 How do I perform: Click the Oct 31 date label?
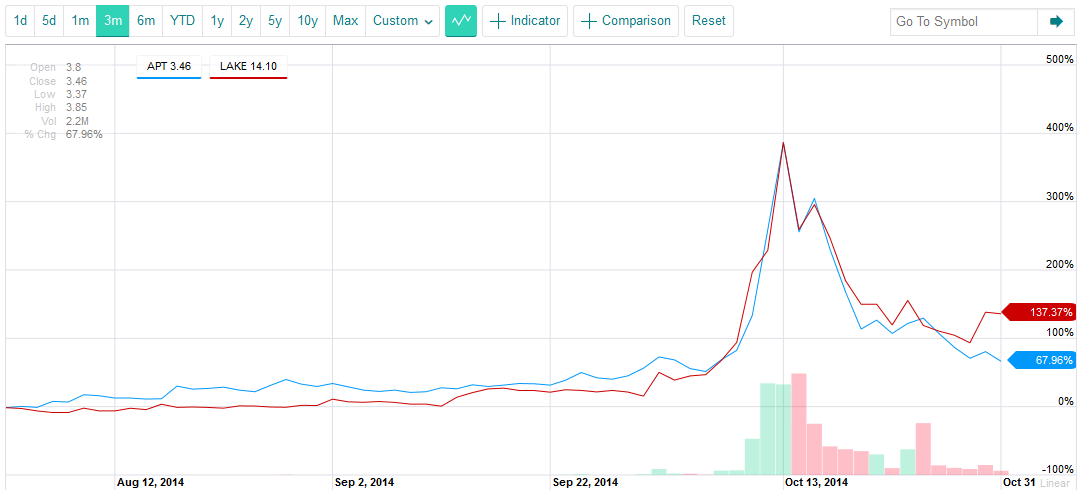pyautogui.click(x=1019, y=483)
